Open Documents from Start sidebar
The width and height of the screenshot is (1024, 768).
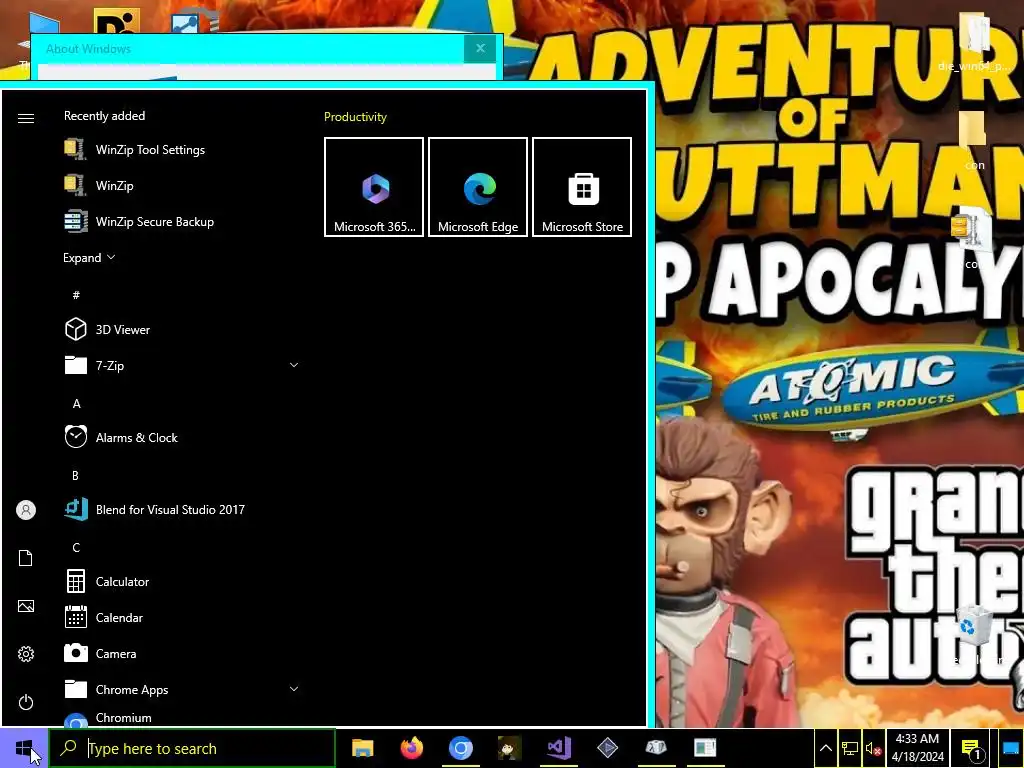tap(26, 558)
